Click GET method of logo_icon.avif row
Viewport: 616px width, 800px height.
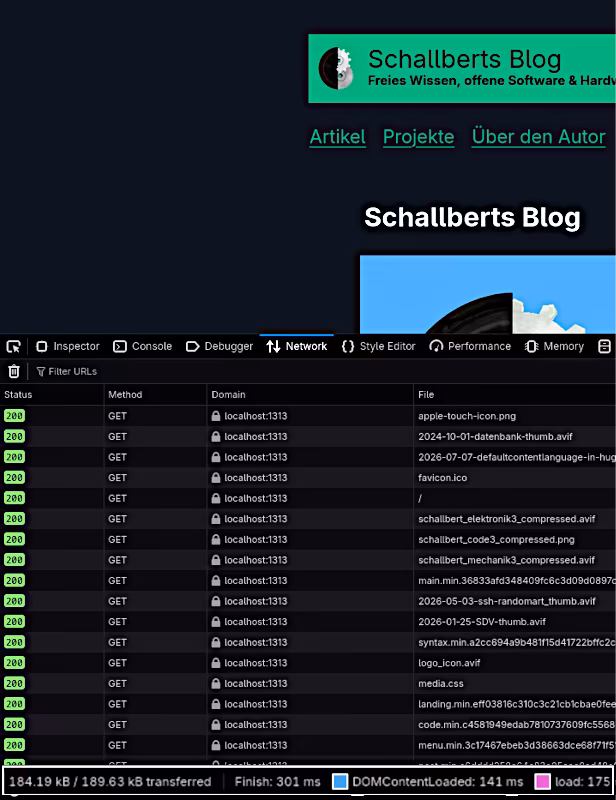tap(117, 663)
